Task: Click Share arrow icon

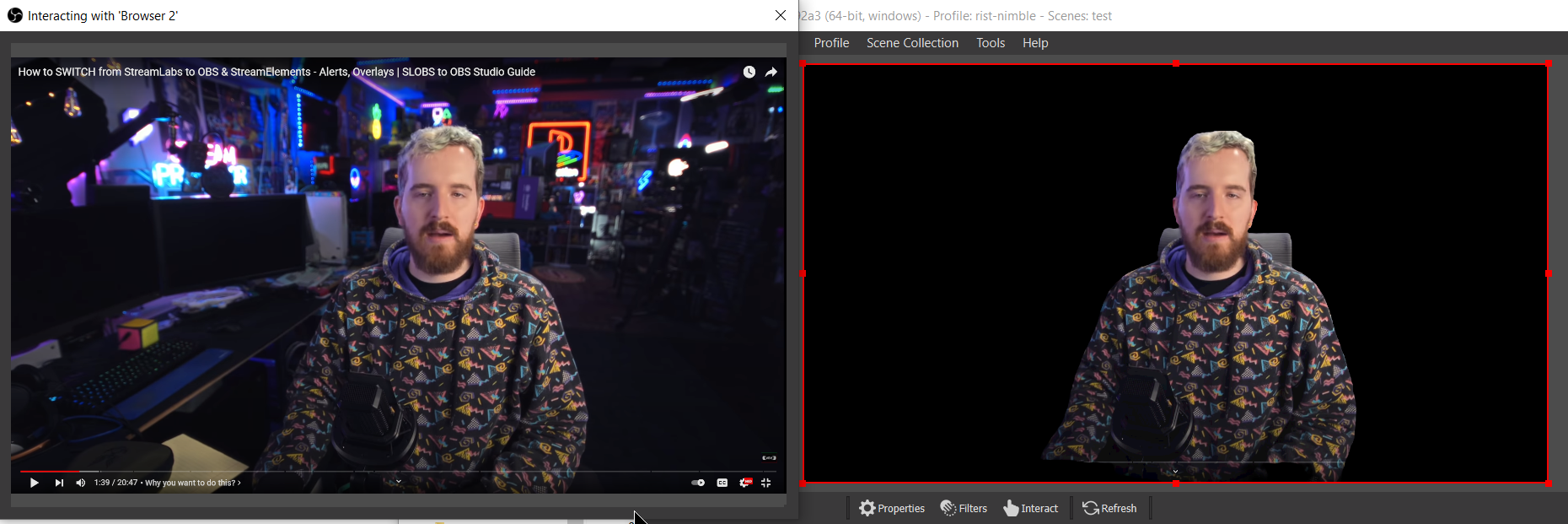Action: tap(771, 72)
